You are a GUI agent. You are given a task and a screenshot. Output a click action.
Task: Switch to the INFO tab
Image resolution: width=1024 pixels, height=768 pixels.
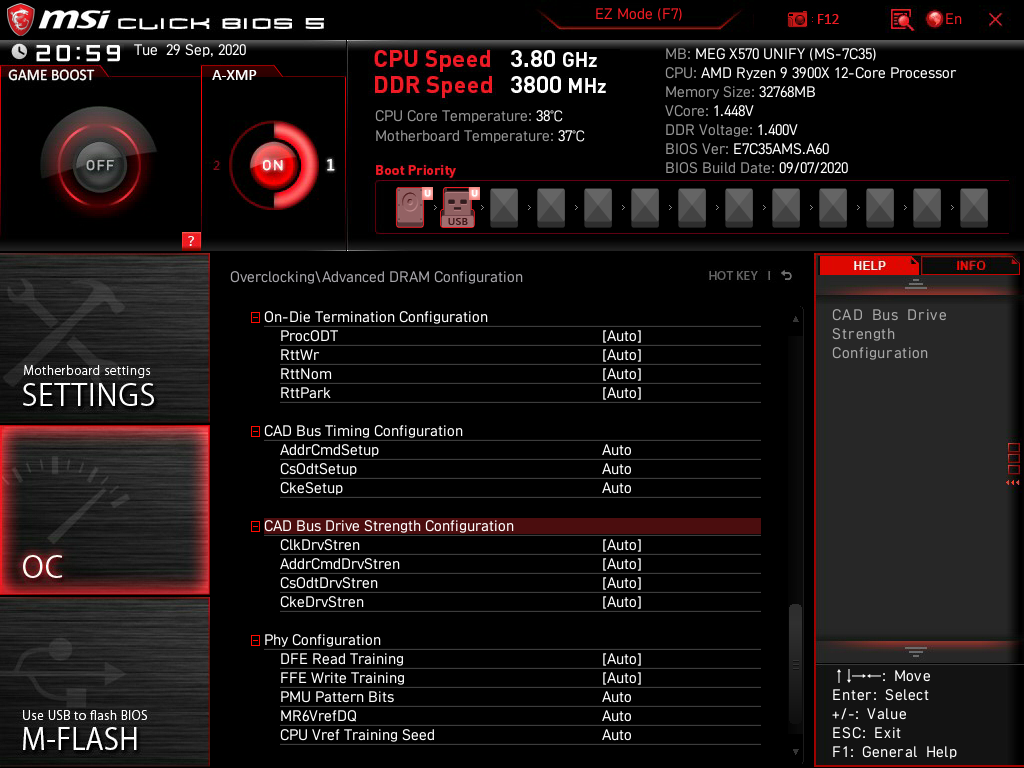click(969, 265)
